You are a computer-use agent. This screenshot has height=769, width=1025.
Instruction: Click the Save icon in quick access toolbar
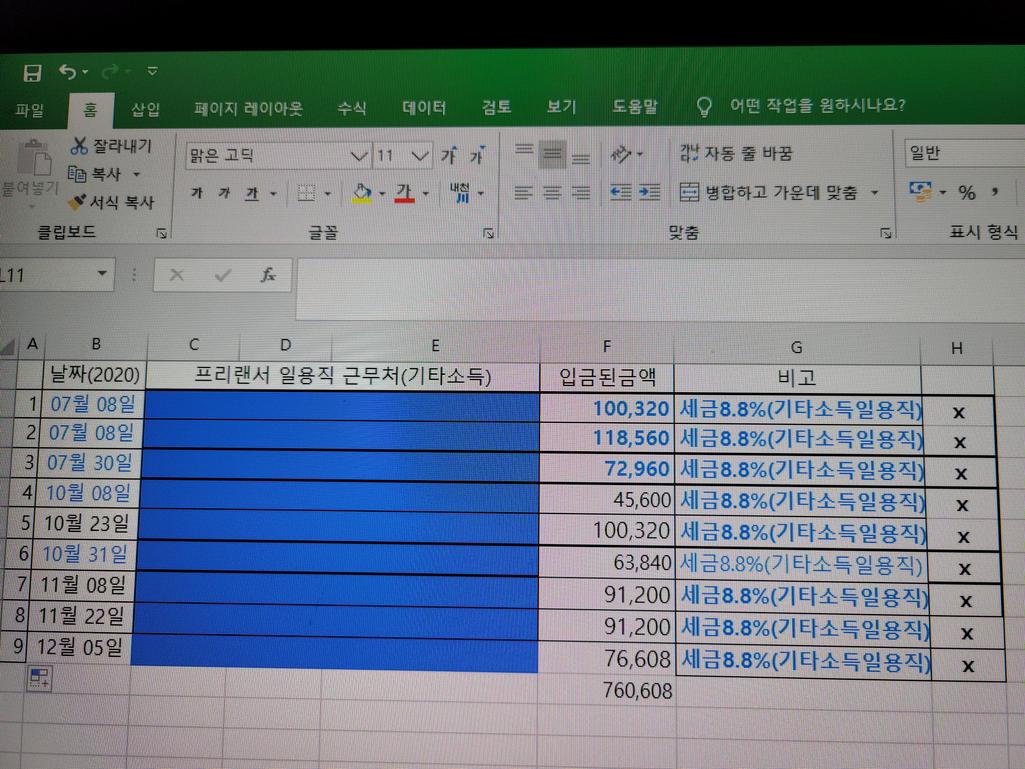click(32, 72)
